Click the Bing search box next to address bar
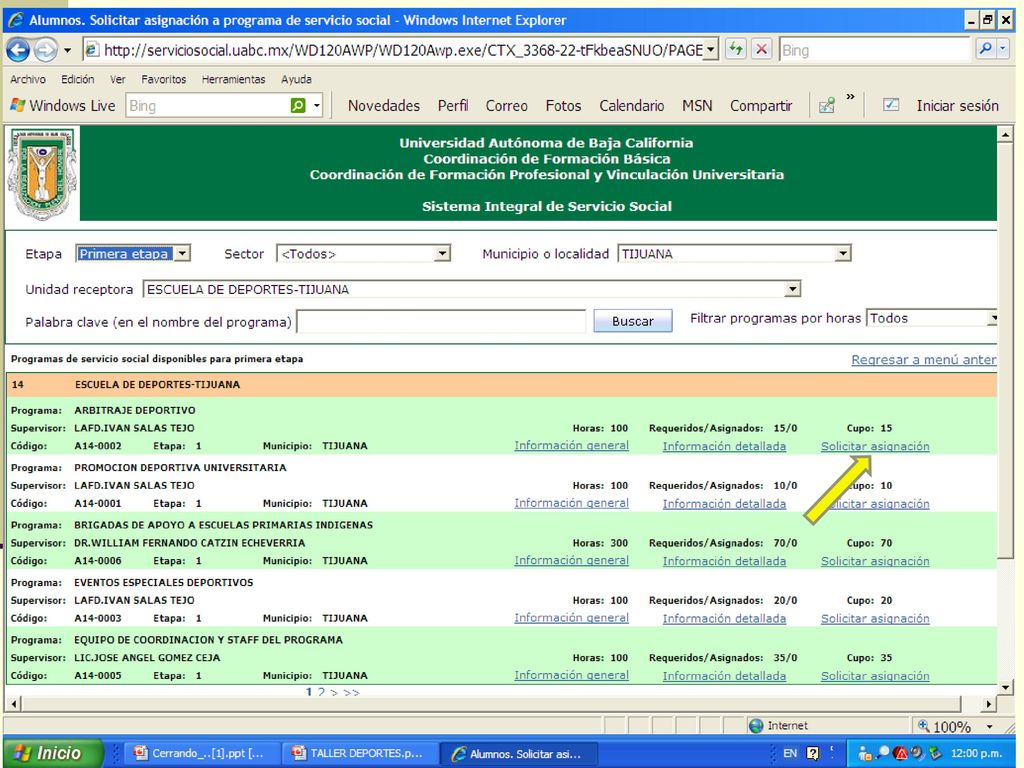 click(874, 50)
